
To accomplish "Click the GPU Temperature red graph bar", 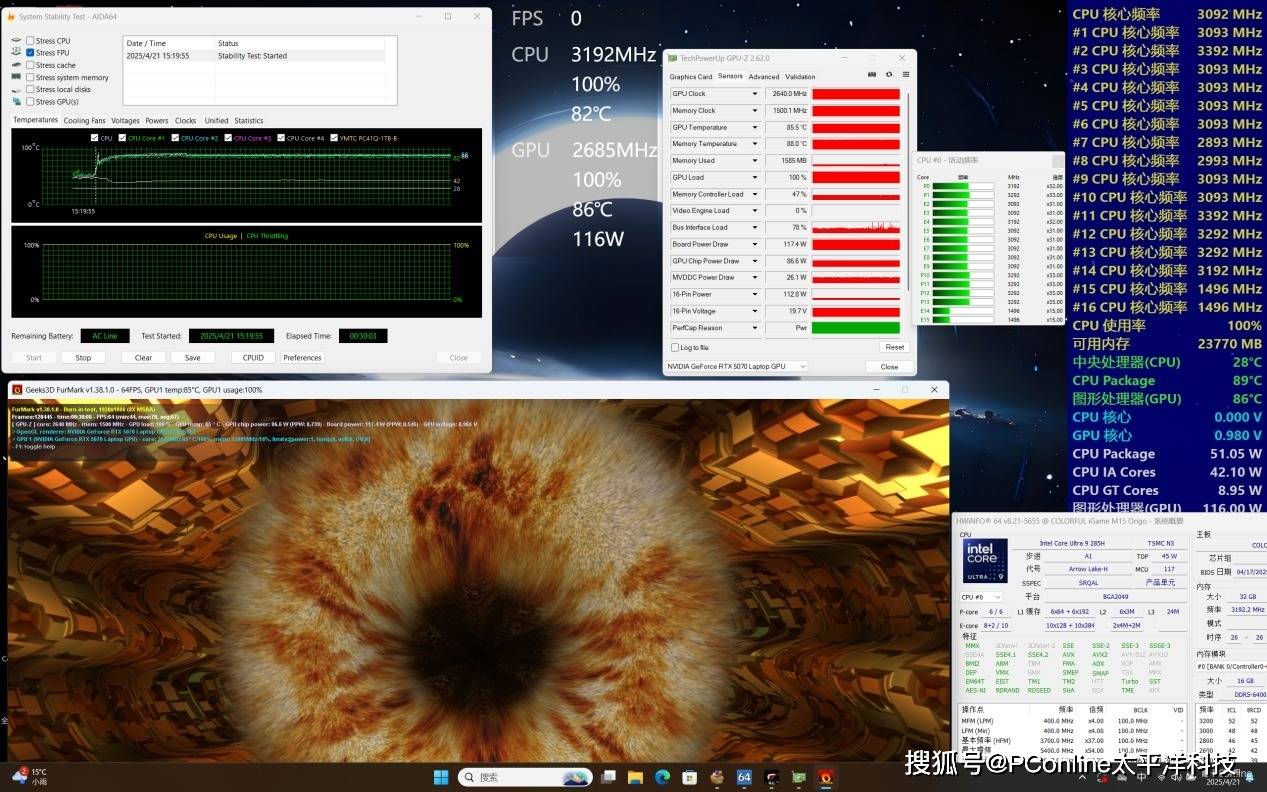I will 856,128.
